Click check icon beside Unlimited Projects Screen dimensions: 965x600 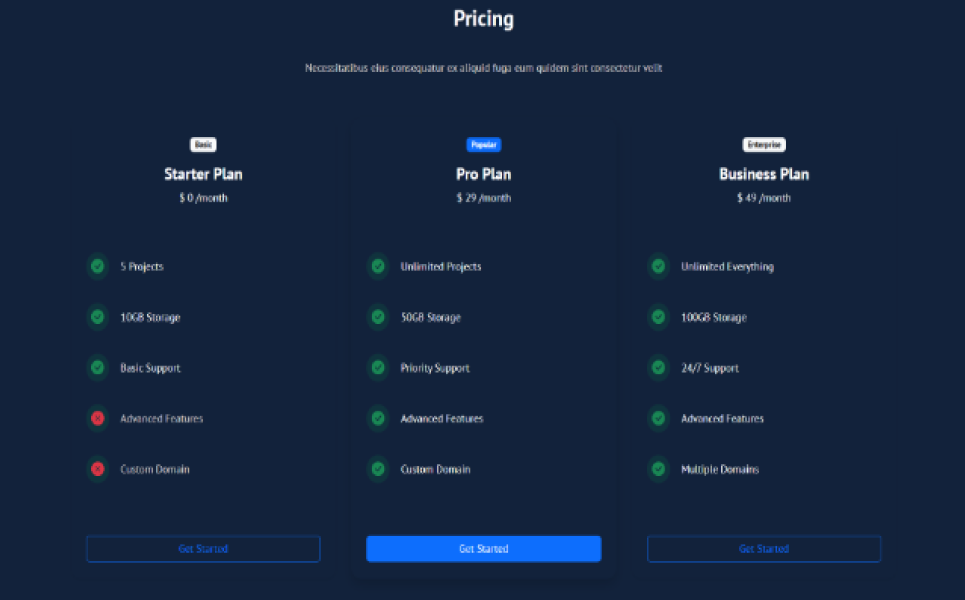[x=378, y=267]
